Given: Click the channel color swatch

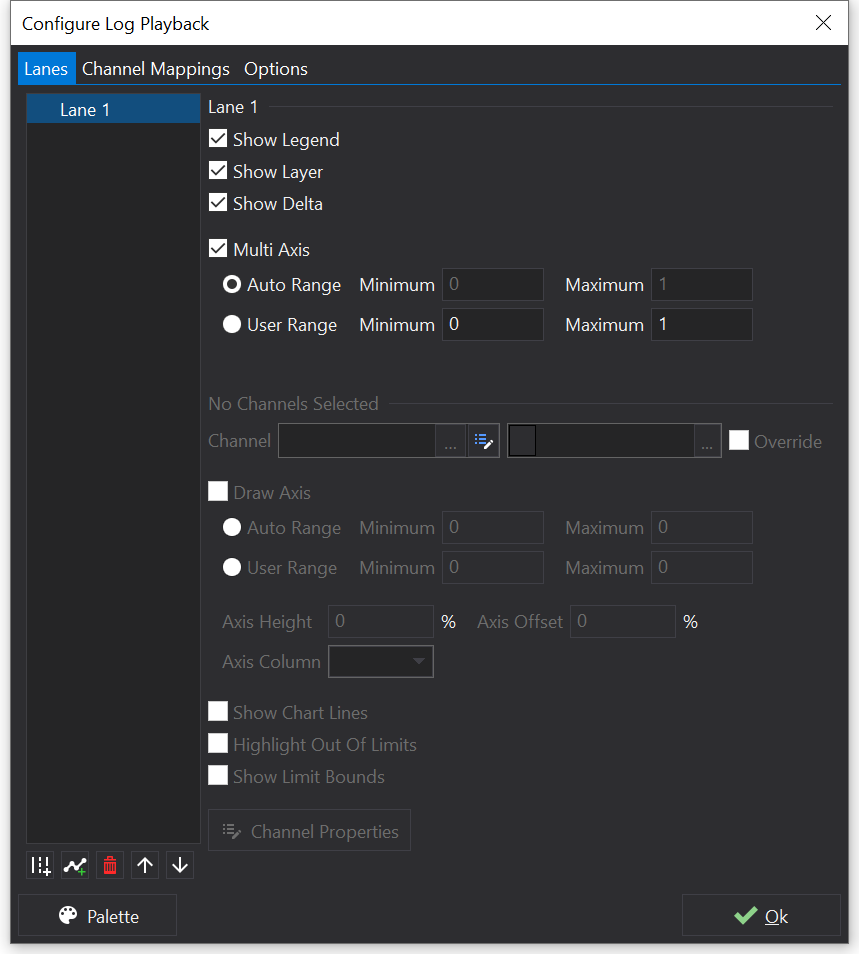Looking at the screenshot, I should (523, 441).
